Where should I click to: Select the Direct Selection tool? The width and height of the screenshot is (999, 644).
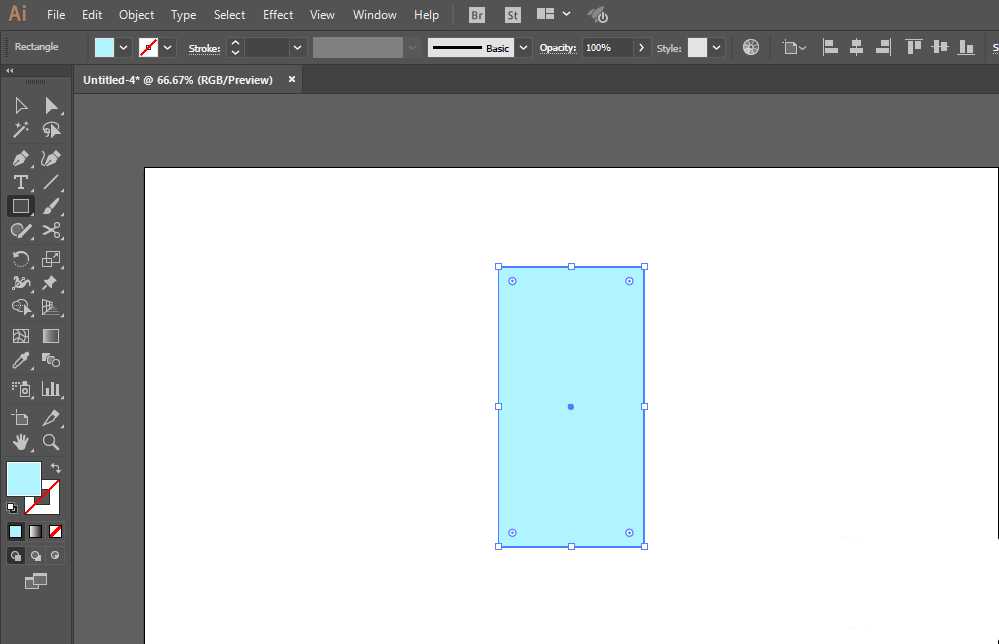[51, 105]
